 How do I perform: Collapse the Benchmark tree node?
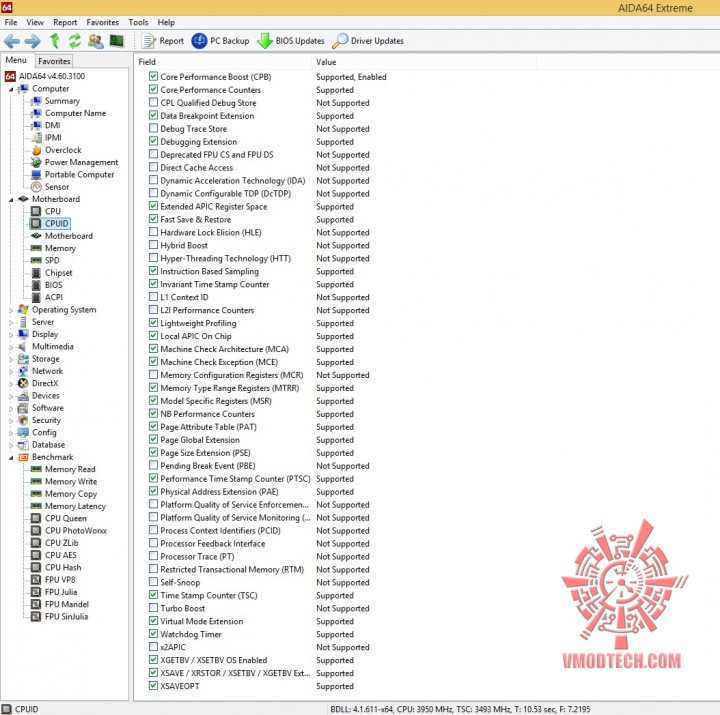pyautogui.click(x=11, y=458)
